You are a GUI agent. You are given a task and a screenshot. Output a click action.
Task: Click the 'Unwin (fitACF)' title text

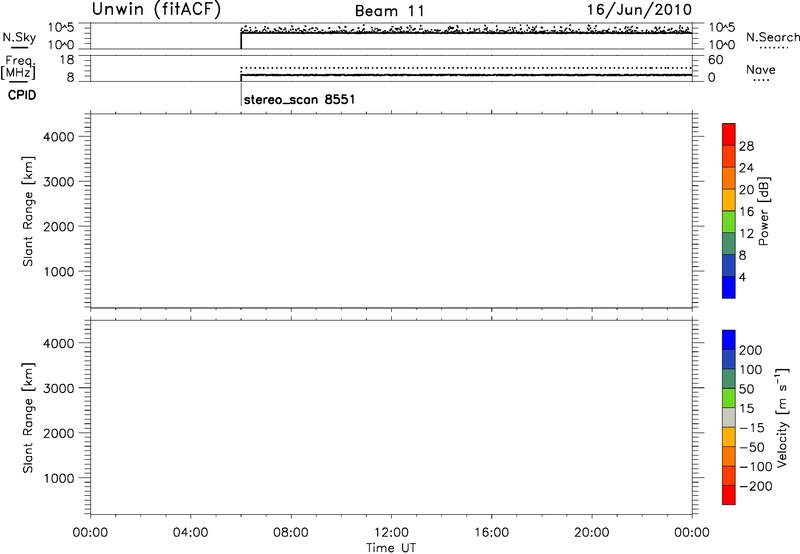[x=156, y=9]
